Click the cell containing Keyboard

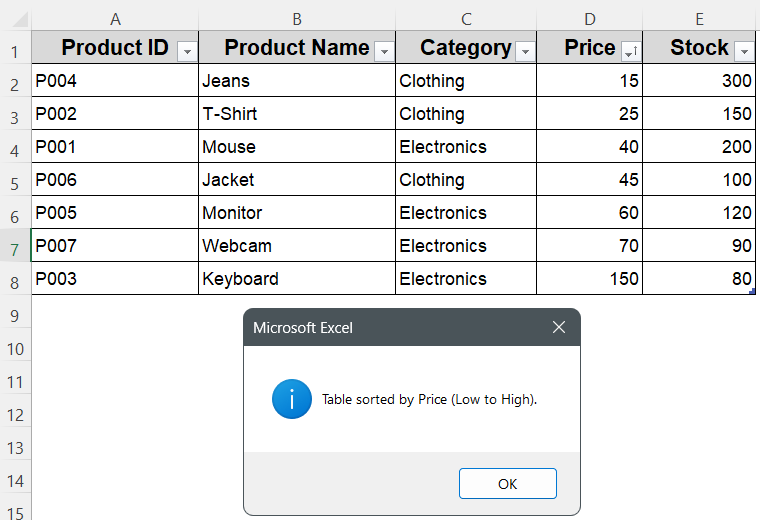pos(296,279)
